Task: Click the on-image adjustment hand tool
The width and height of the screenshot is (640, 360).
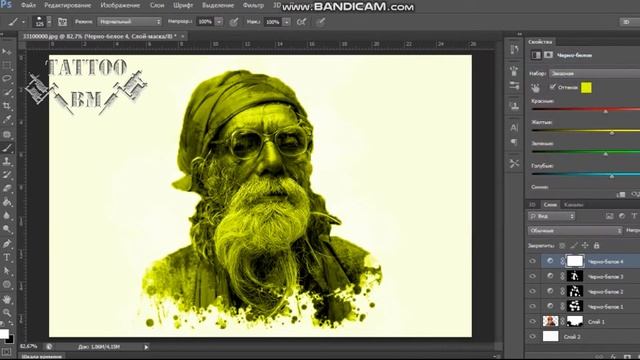Action: click(535, 88)
